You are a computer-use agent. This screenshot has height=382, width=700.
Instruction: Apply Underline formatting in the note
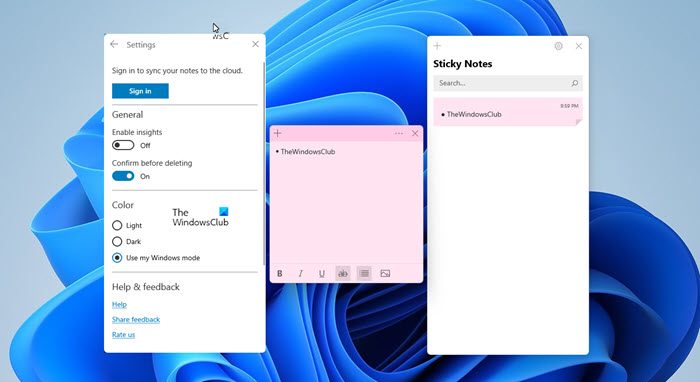(x=321, y=274)
